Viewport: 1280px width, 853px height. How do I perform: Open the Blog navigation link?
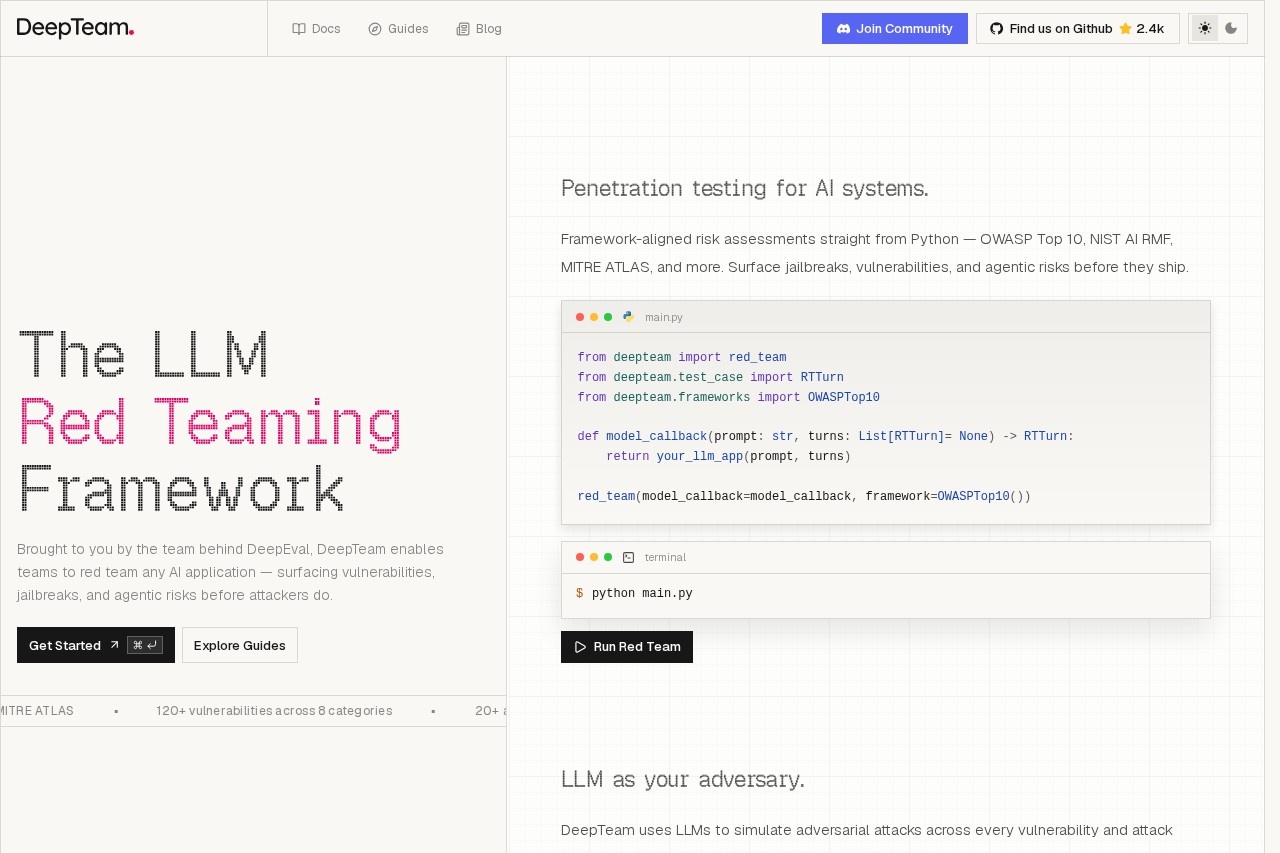(479, 29)
